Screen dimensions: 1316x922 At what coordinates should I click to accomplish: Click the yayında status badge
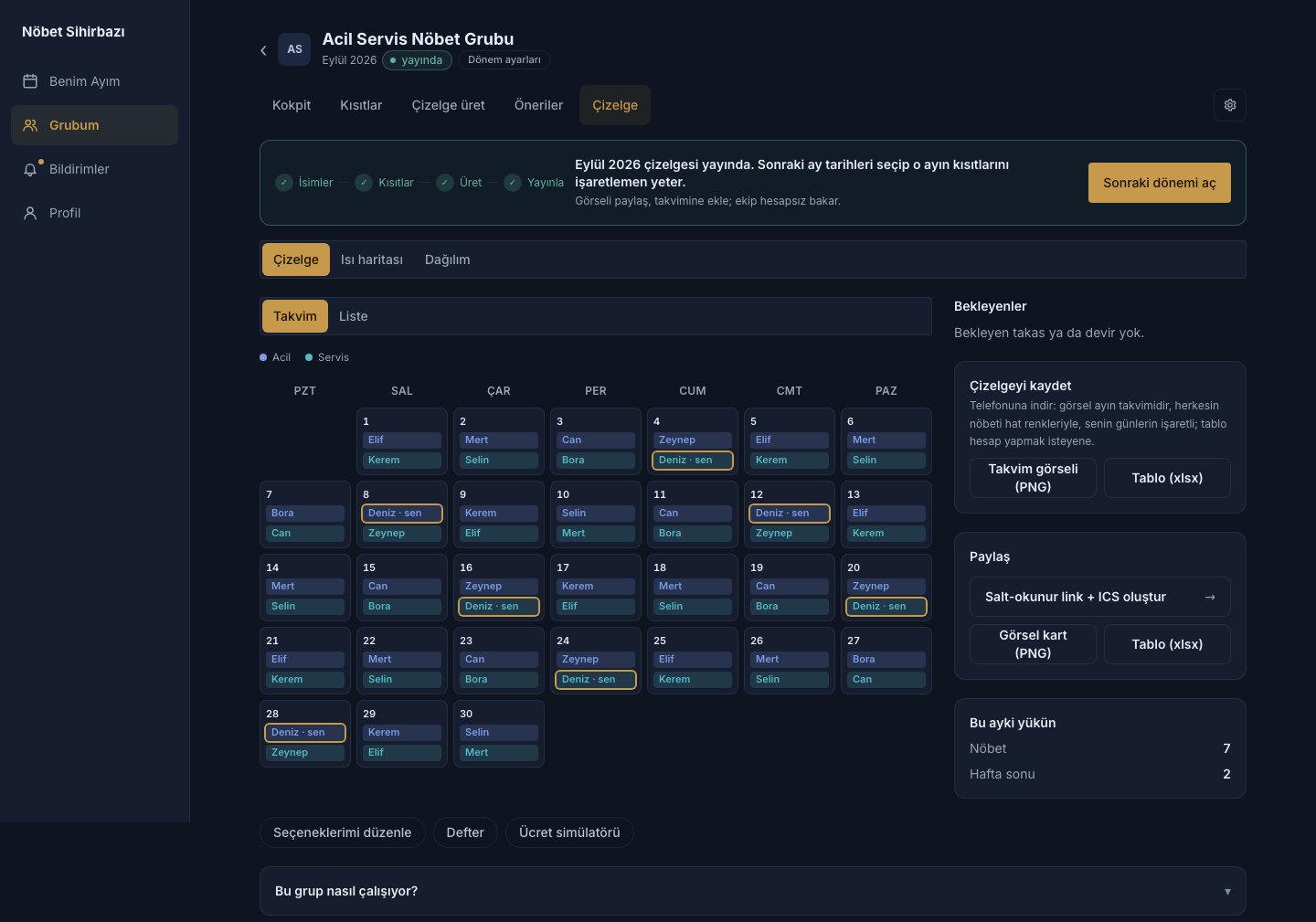pyautogui.click(x=416, y=60)
